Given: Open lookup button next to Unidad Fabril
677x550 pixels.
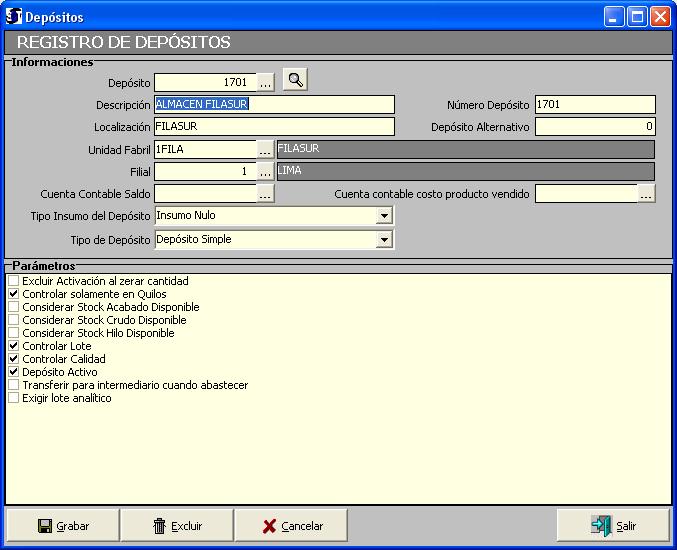Looking at the screenshot, I should point(265,149).
